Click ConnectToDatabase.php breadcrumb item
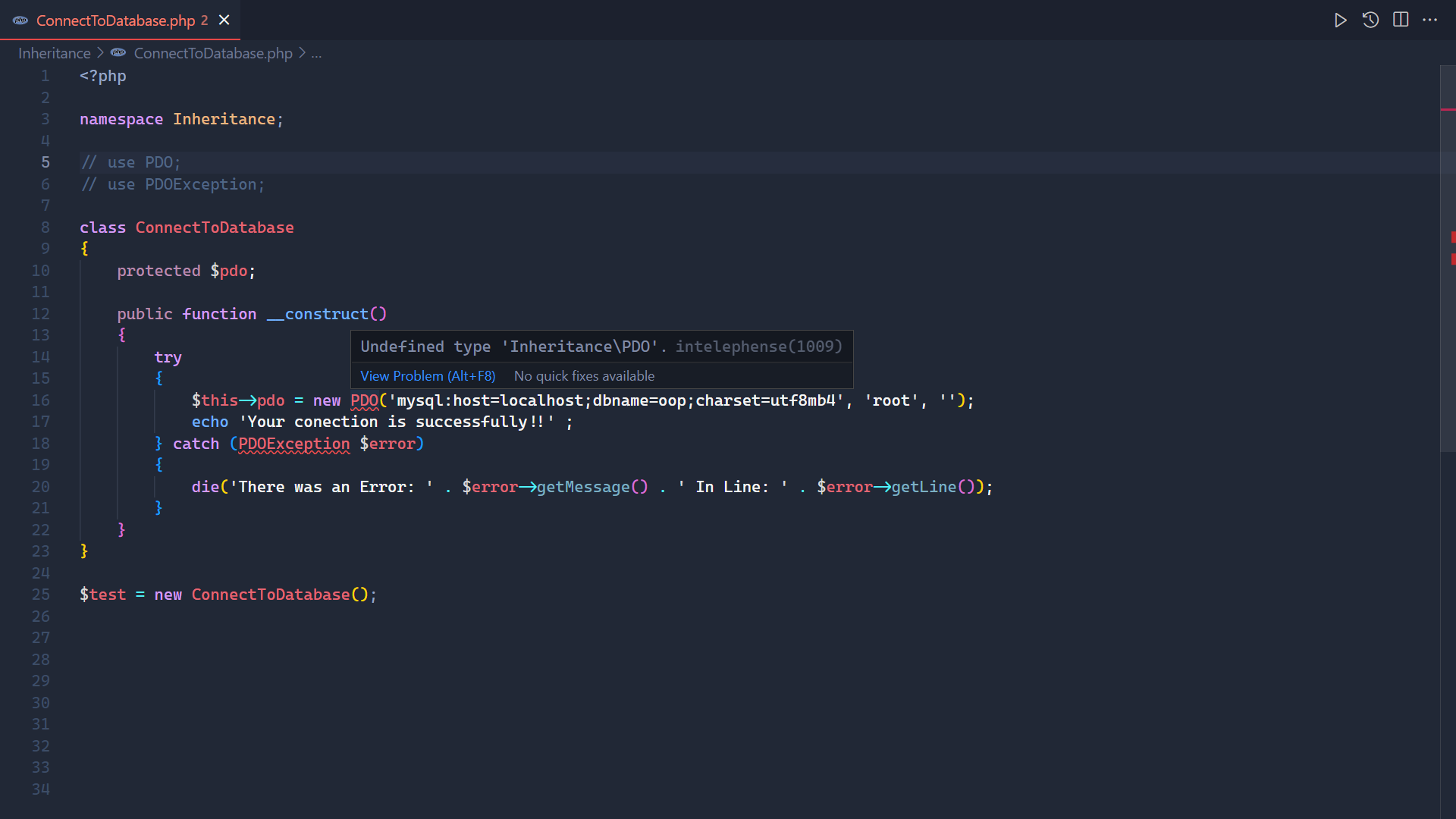The height and width of the screenshot is (819, 1456). [x=213, y=53]
